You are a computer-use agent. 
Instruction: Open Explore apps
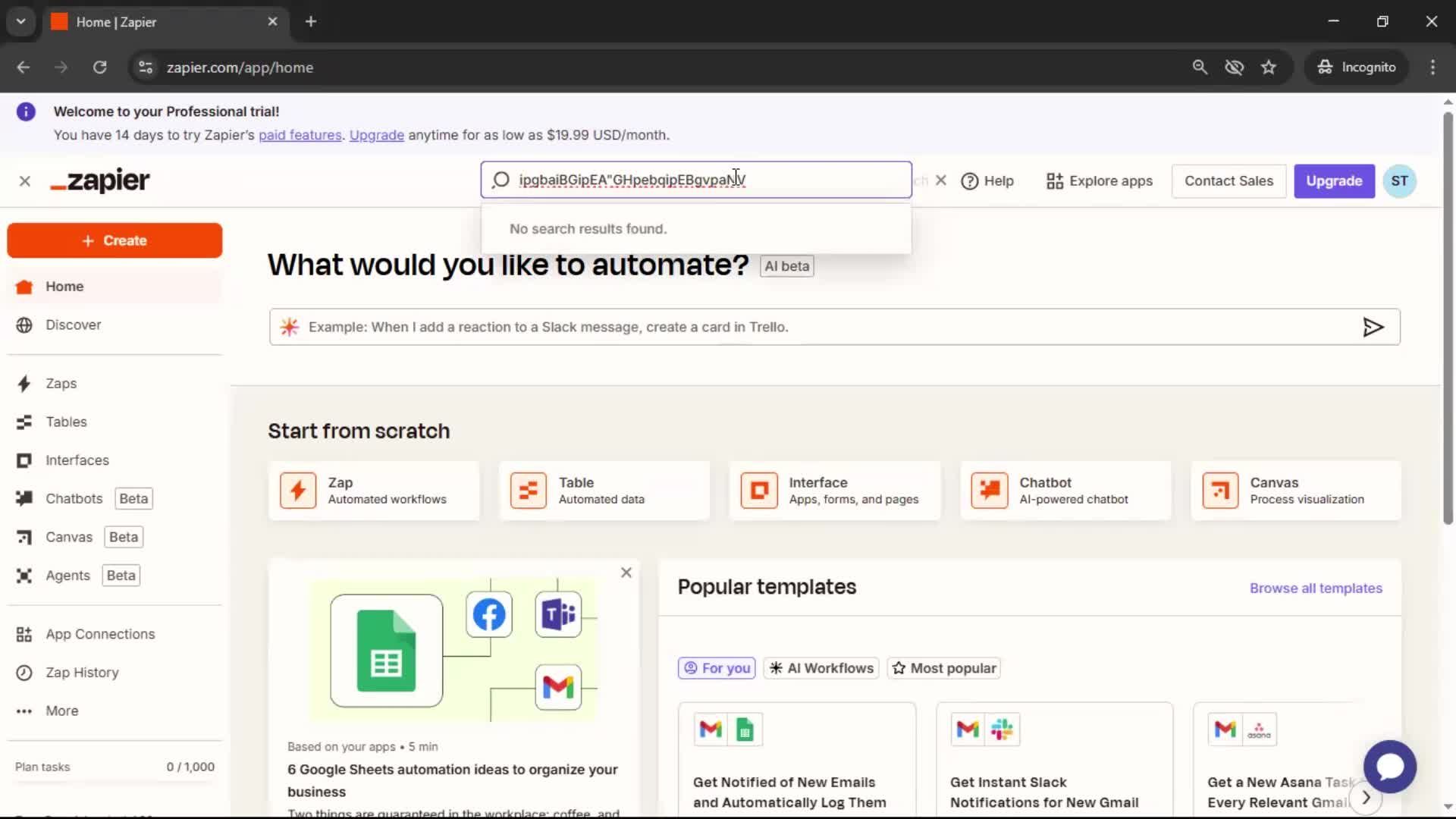click(1100, 181)
